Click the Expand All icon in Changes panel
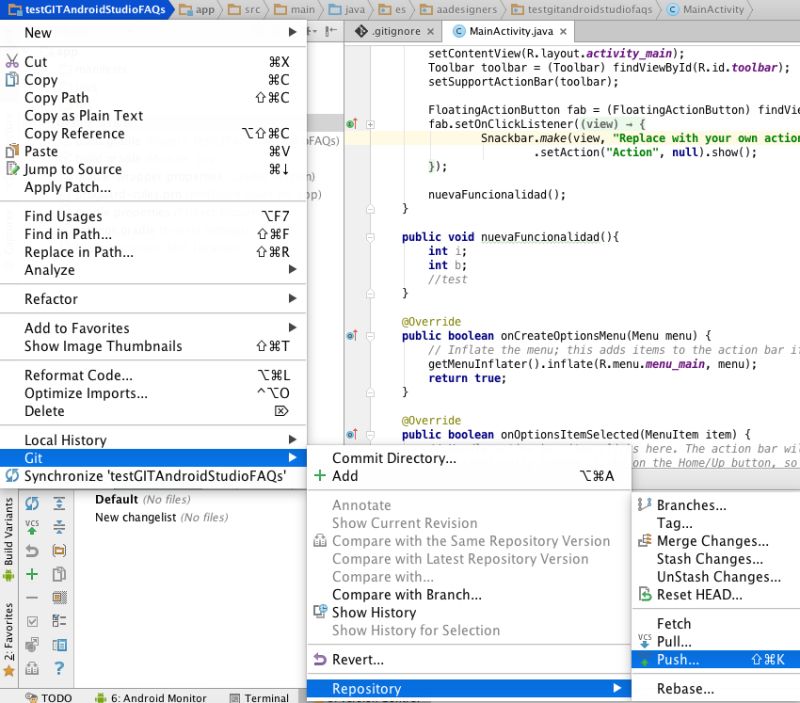This screenshot has width=800, height=703. click(x=59, y=504)
